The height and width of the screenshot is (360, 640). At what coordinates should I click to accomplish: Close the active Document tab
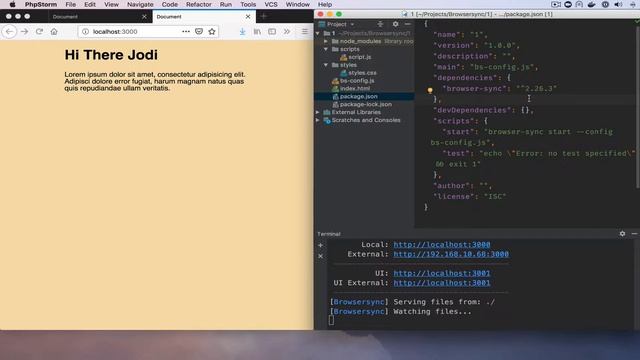pos(248,17)
